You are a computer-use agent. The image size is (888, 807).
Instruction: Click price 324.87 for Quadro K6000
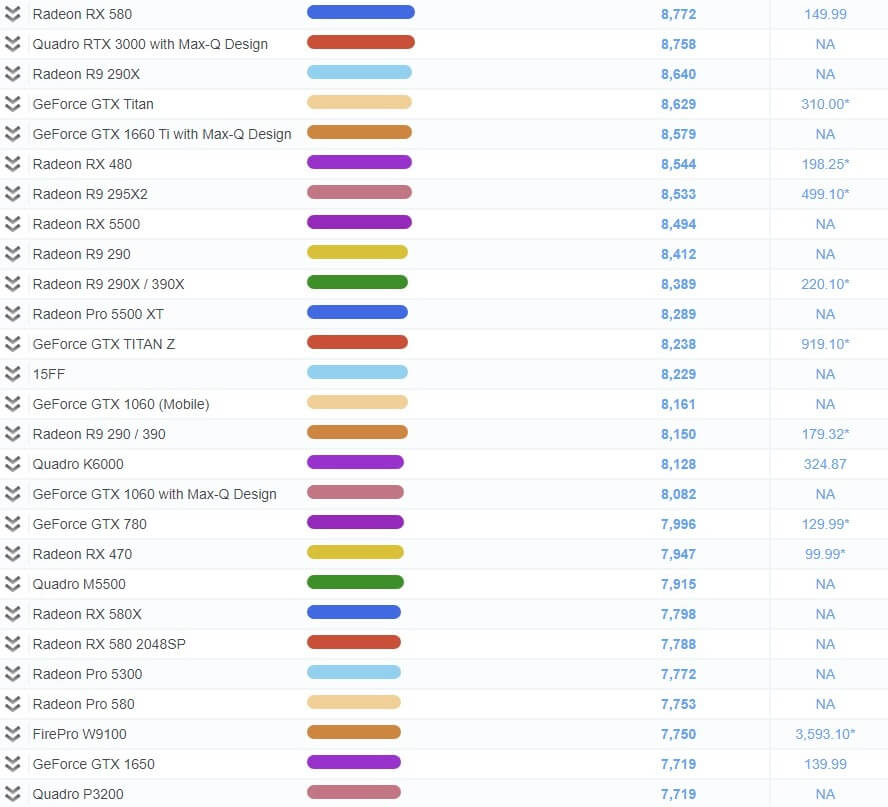coord(825,464)
